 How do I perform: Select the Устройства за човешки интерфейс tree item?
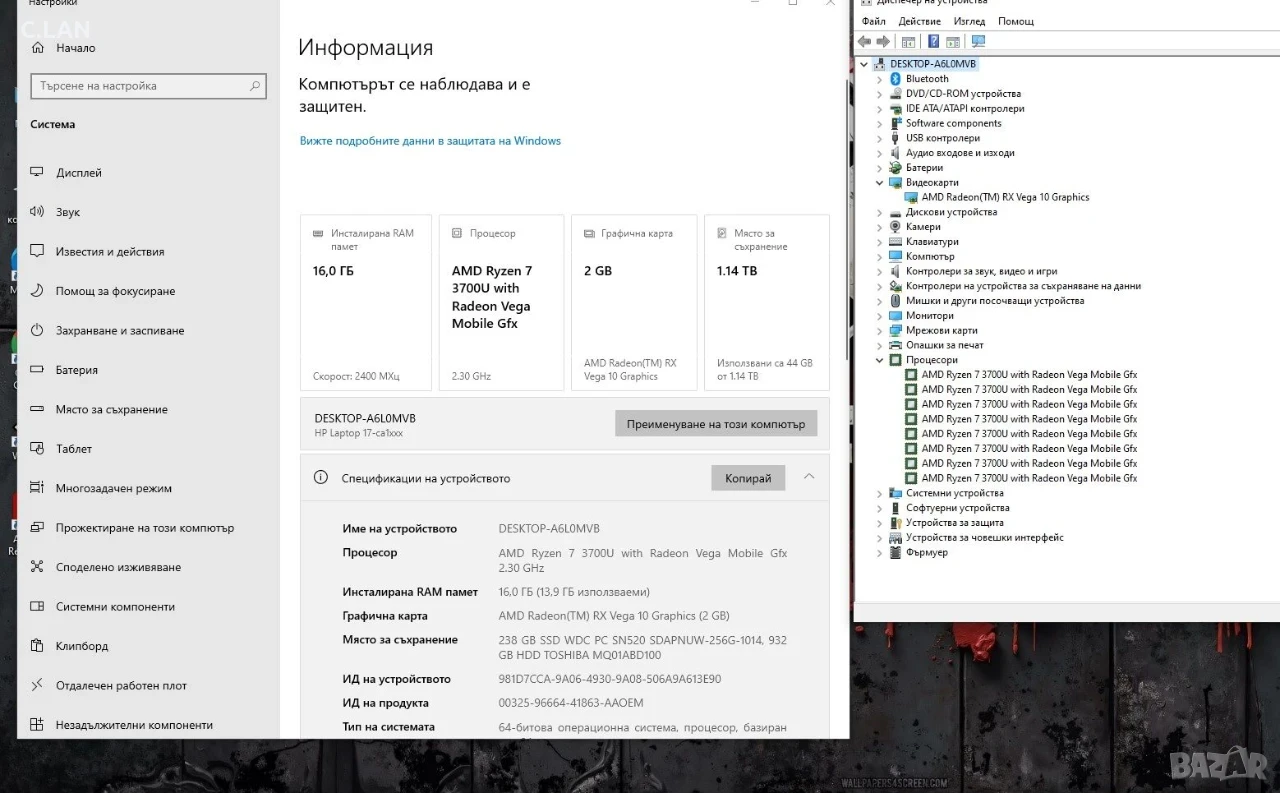(984, 537)
